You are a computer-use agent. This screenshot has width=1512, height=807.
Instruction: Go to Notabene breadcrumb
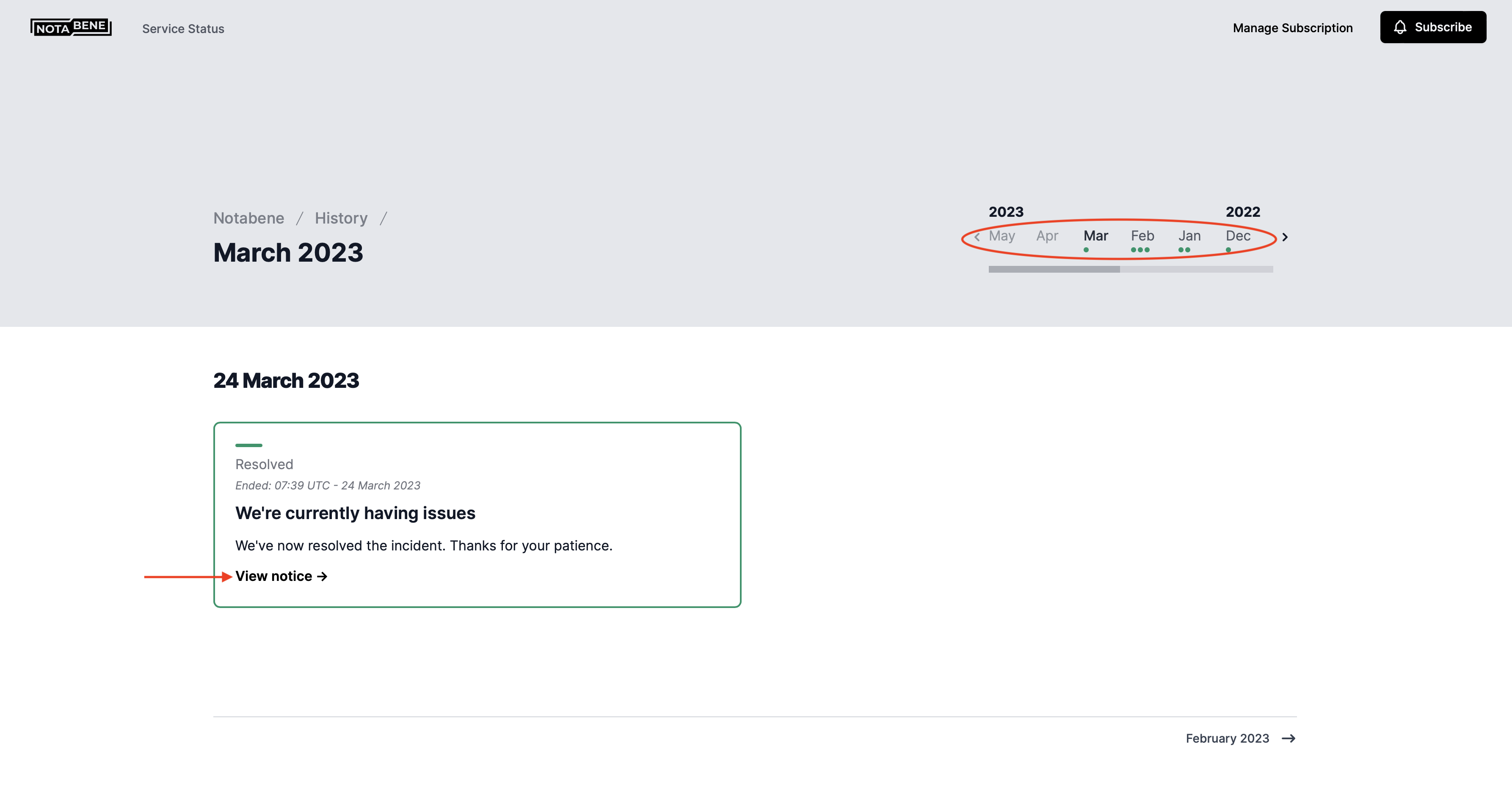[249, 218]
